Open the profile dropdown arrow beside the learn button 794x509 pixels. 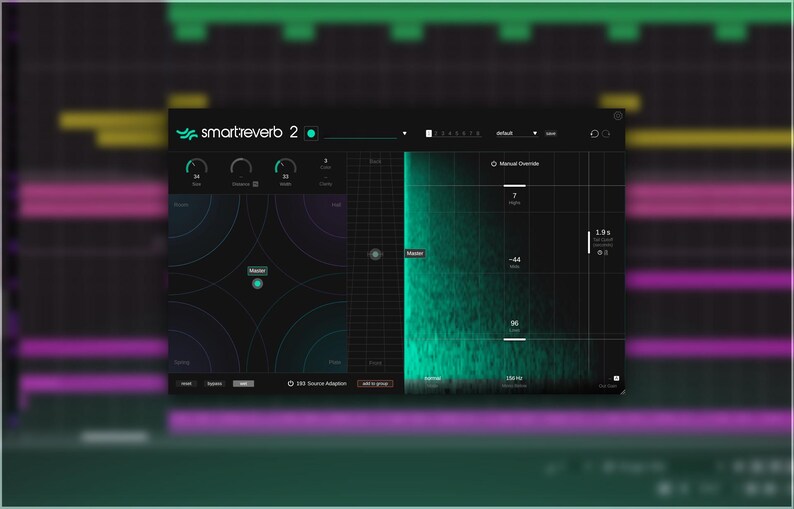[x=405, y=134]
